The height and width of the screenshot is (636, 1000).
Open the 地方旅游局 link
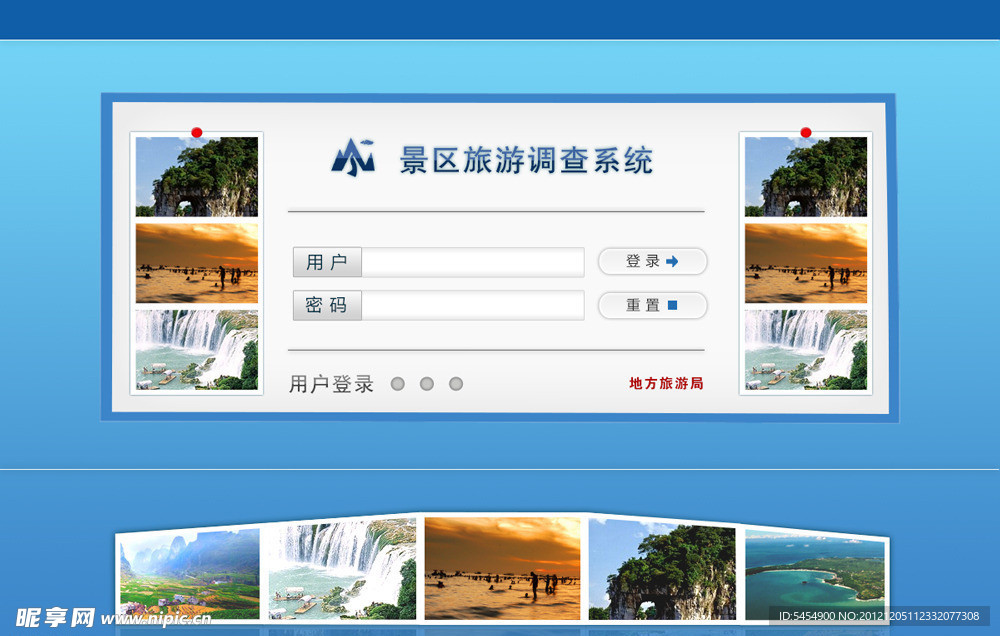point(664,384)
